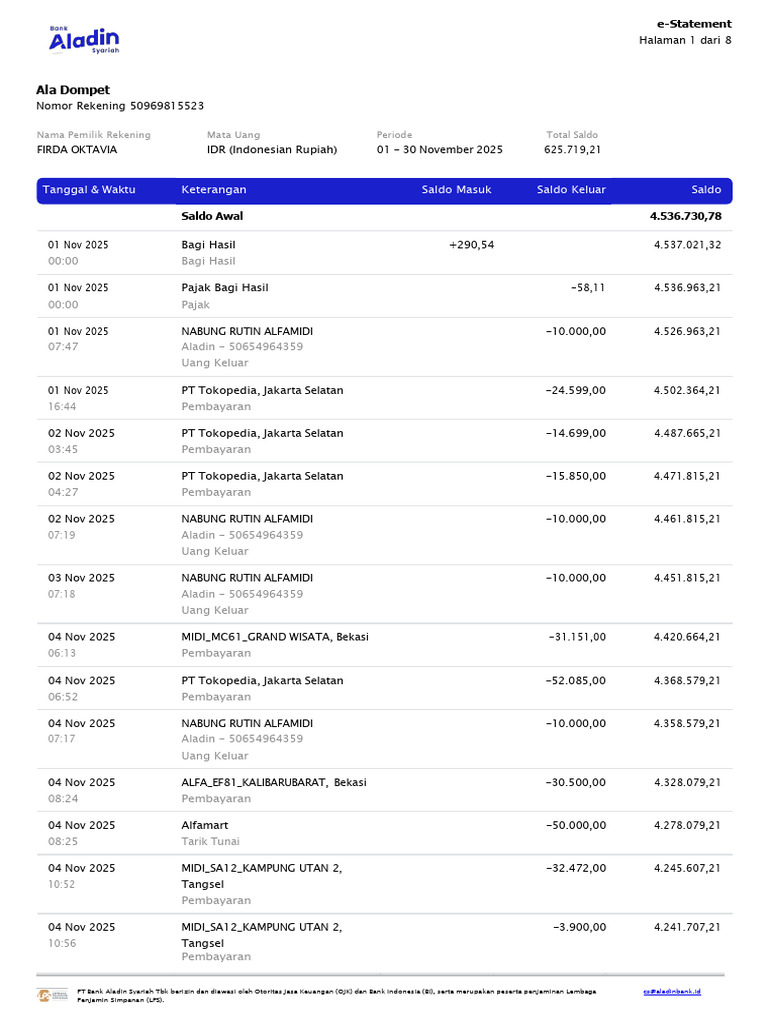
Task: Click amount -50.000,00
Action: (575, 826)
